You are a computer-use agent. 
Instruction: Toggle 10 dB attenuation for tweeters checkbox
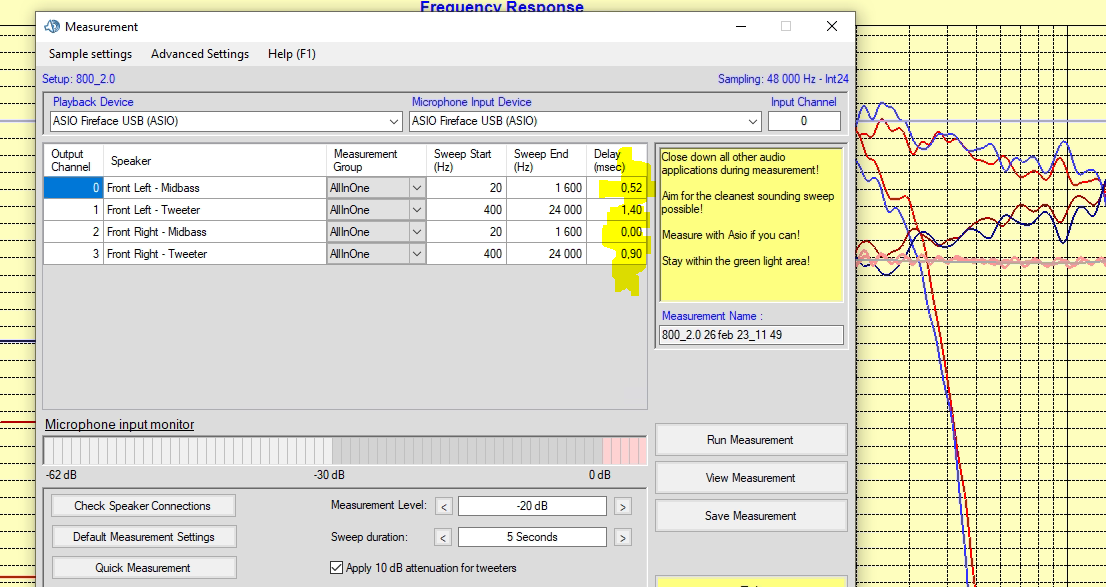[x=337, y=568]
